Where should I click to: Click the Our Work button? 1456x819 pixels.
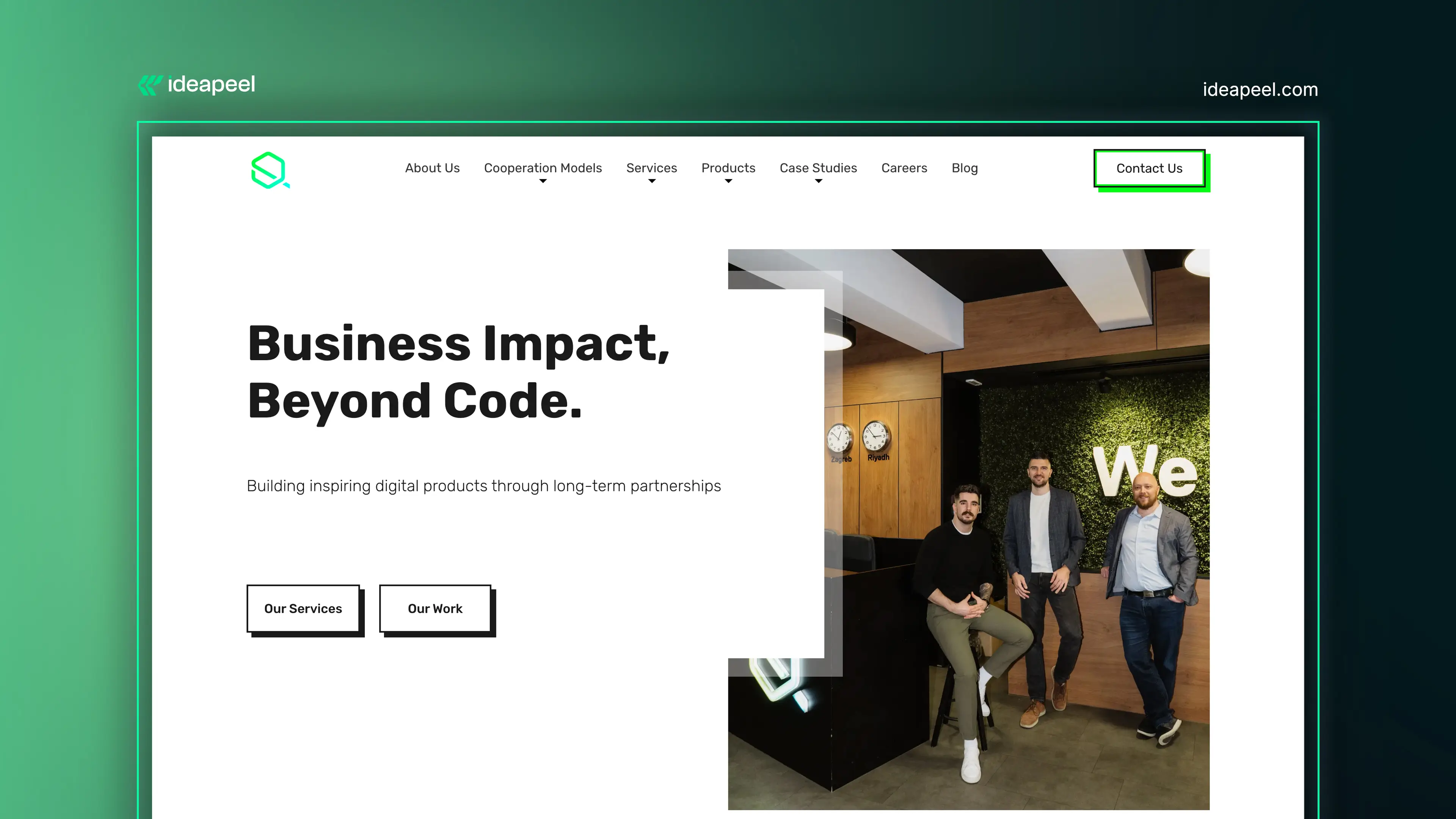[x=435, y=608]
